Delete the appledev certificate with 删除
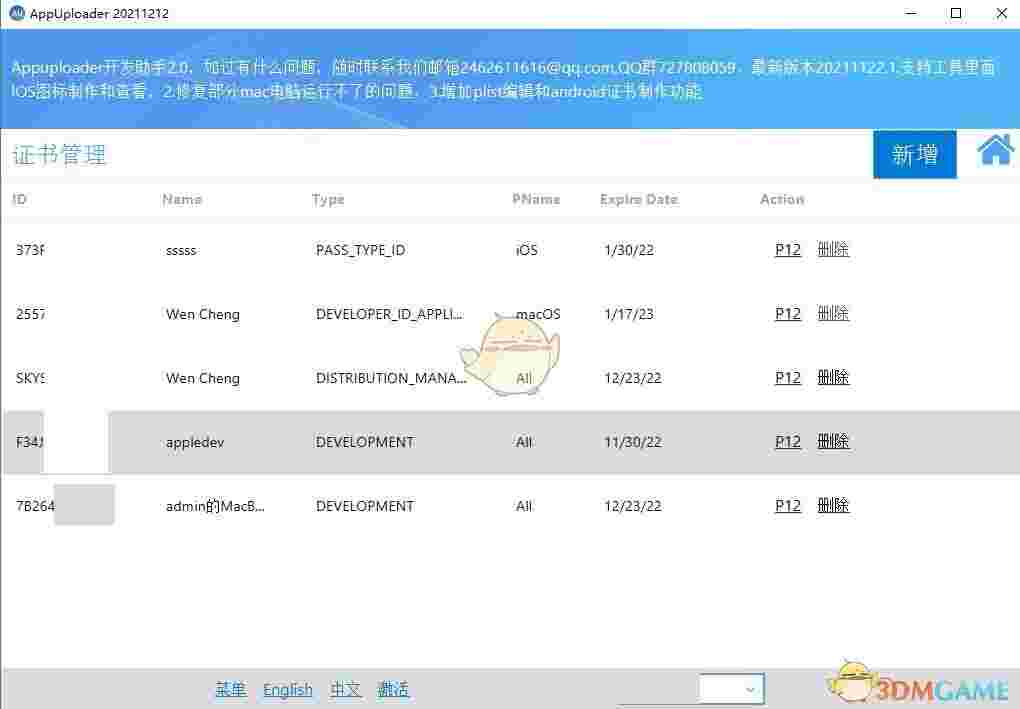 click(833, 441)
